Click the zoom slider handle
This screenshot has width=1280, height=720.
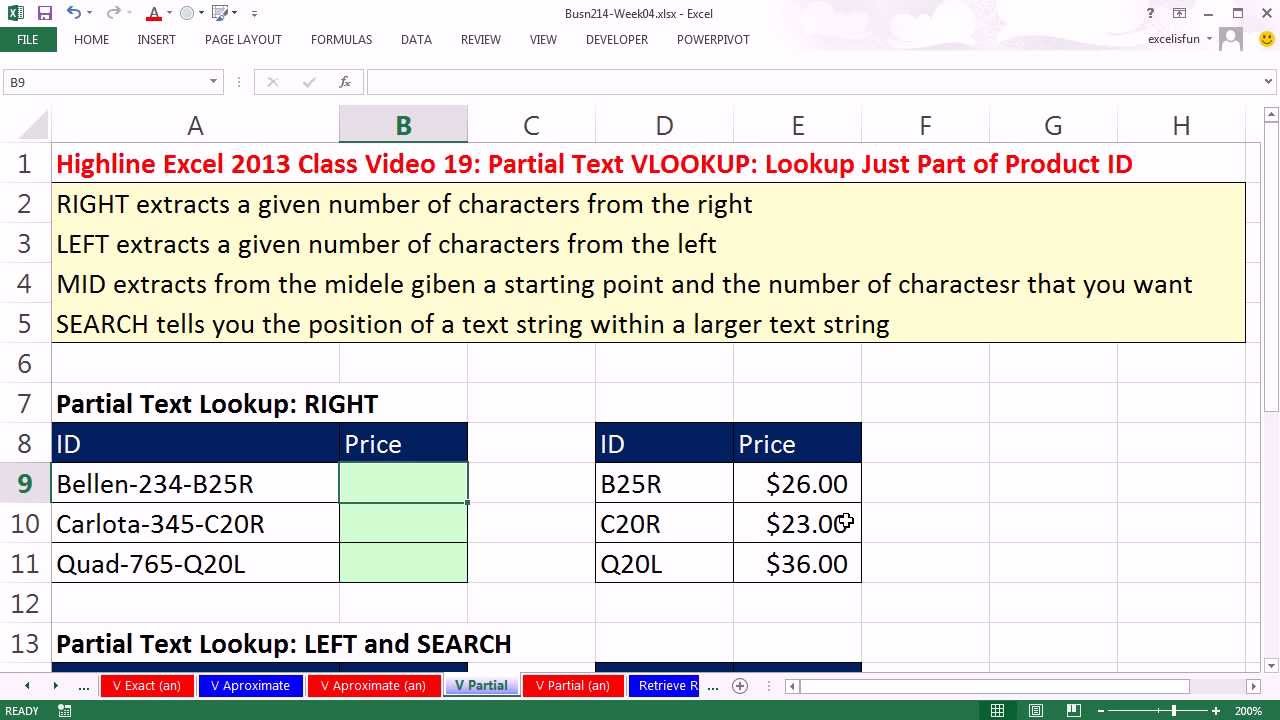click(x=1174, y=711)
